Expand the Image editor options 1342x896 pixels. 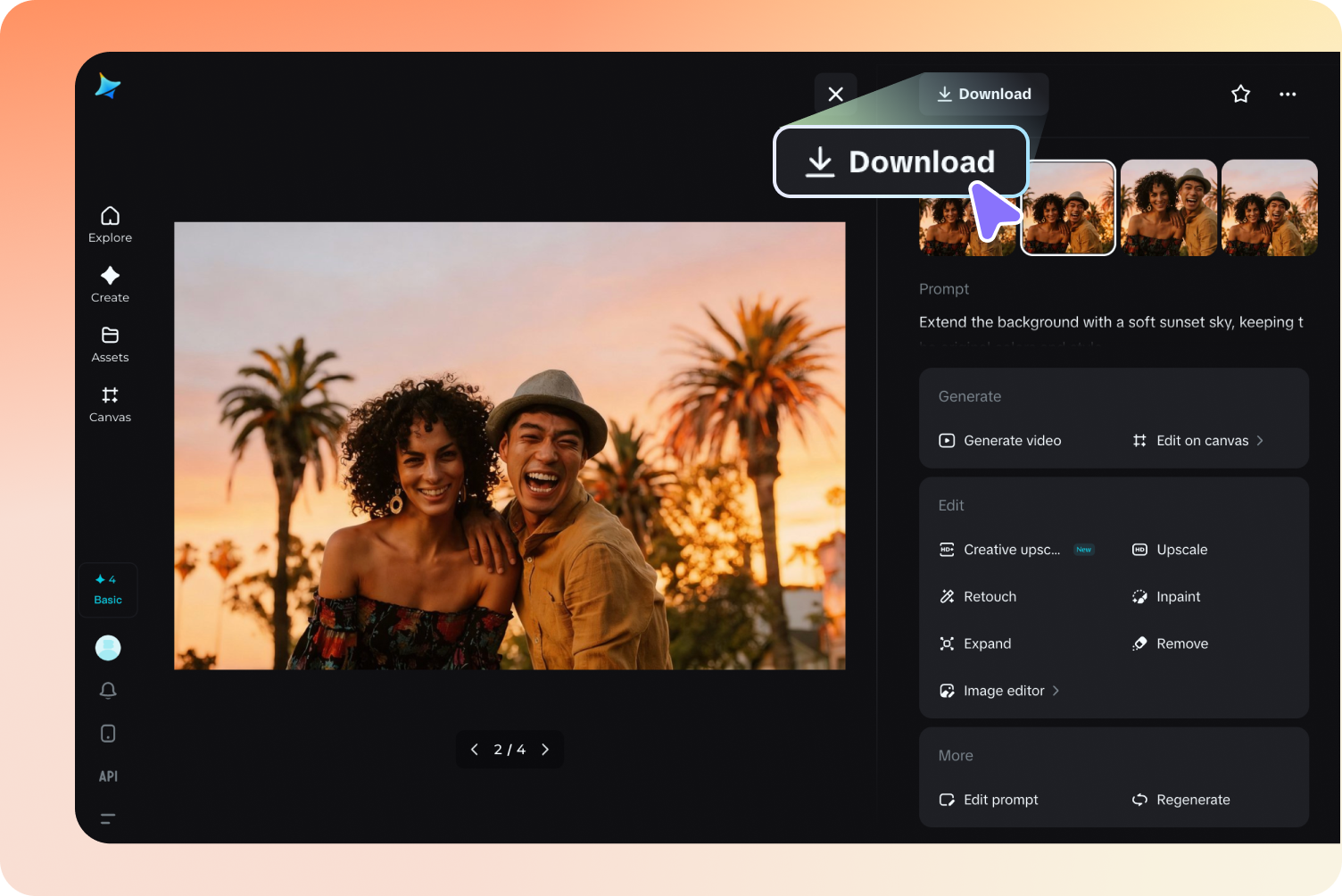(1003, 690)
